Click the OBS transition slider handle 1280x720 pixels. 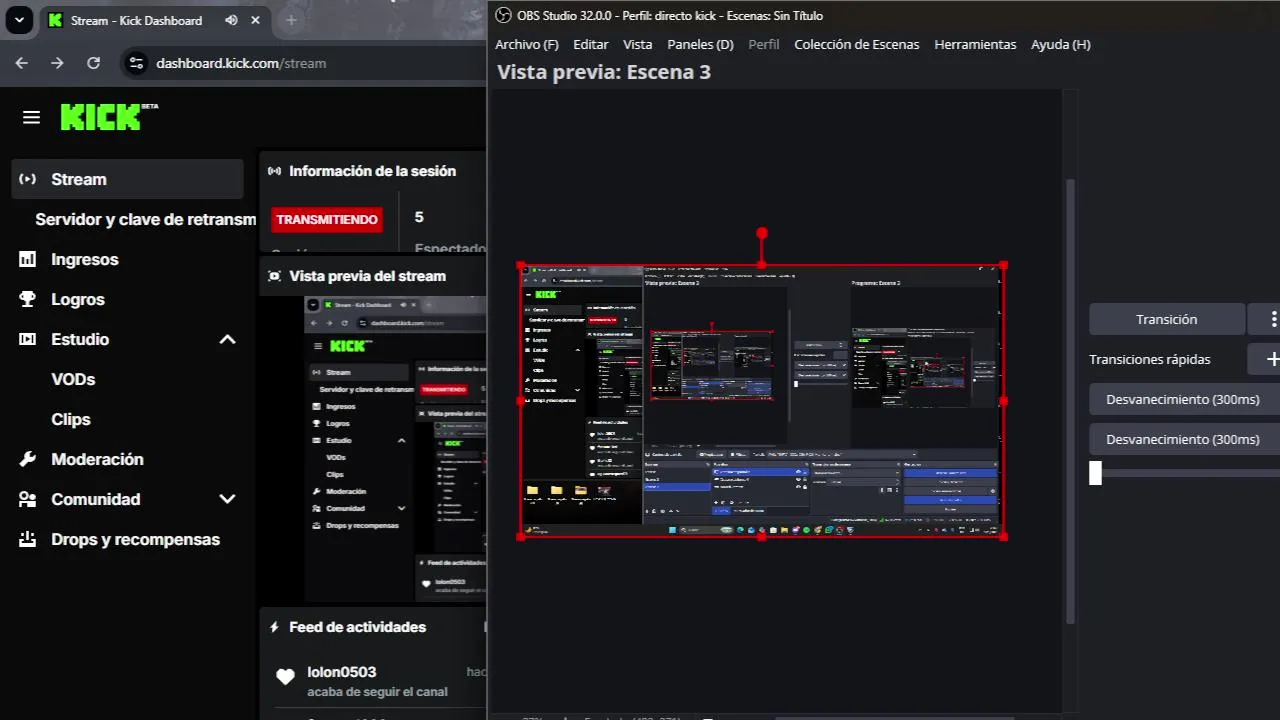tap(1095, 473)
